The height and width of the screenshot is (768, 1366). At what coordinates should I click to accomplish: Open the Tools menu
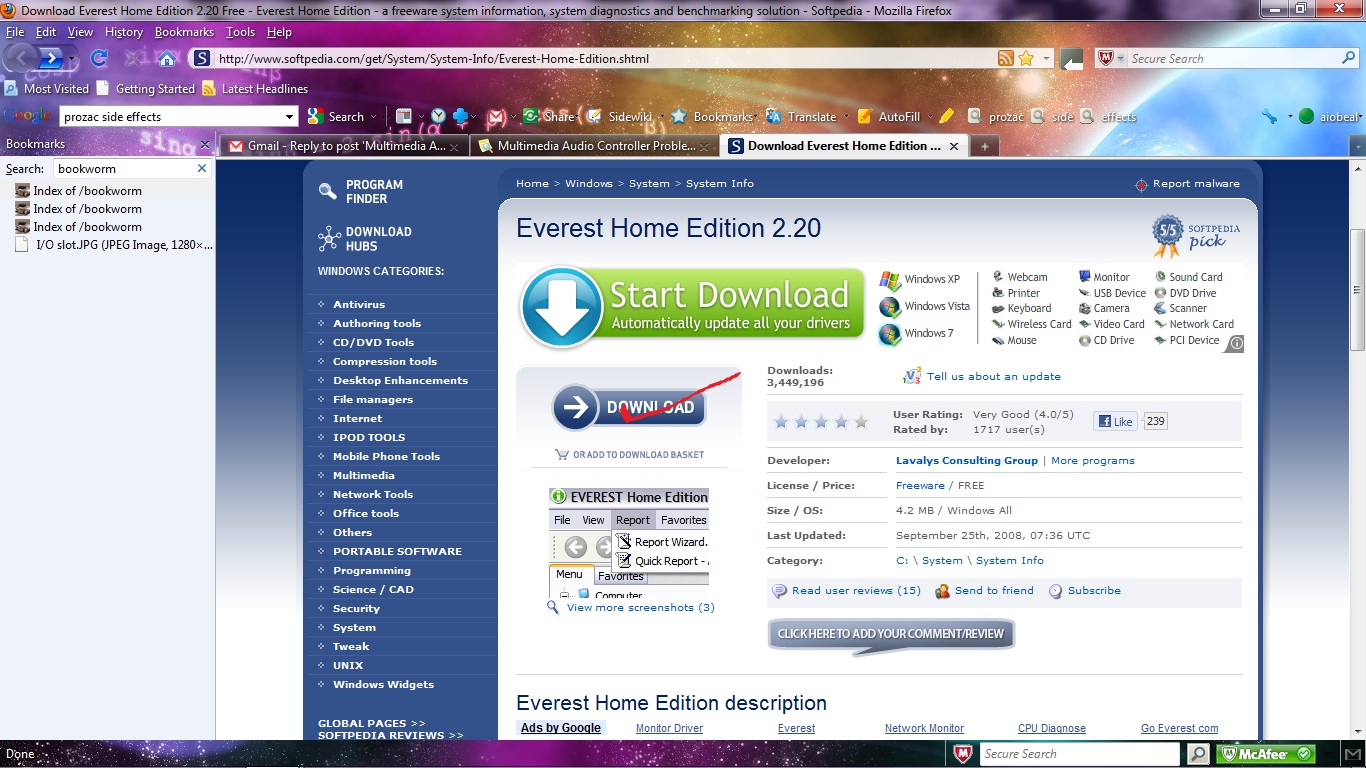pyautogui.click(x=240, y=32)
